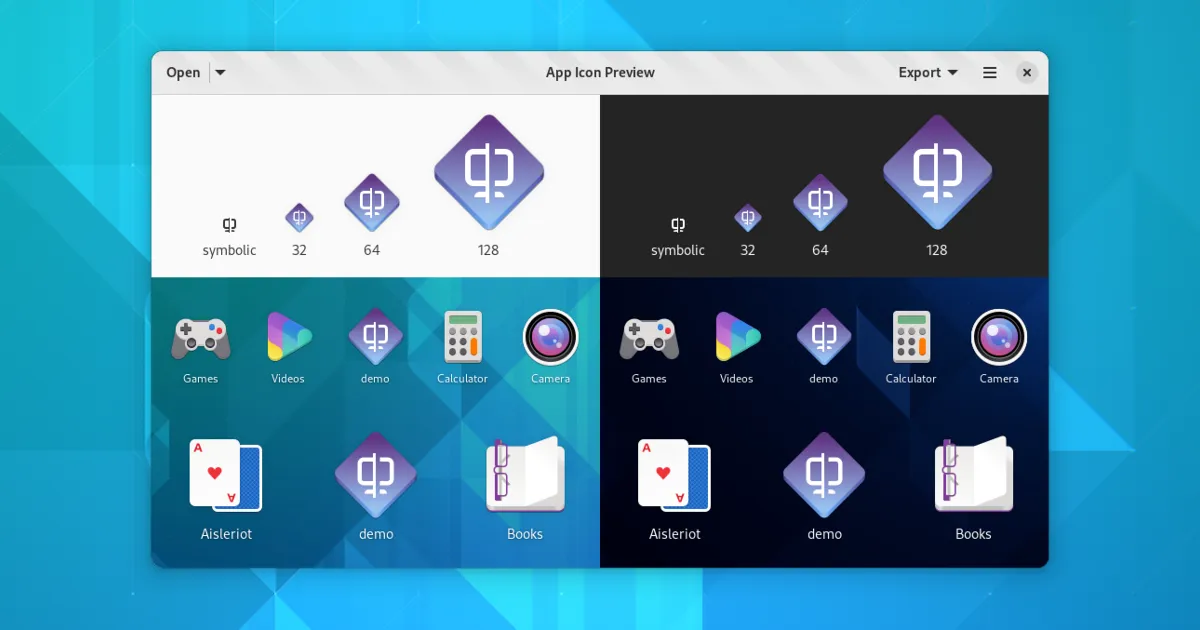1200x630 pixels.
Task: Expand the Open recent files arrow
Action: [x=221, y=73]
